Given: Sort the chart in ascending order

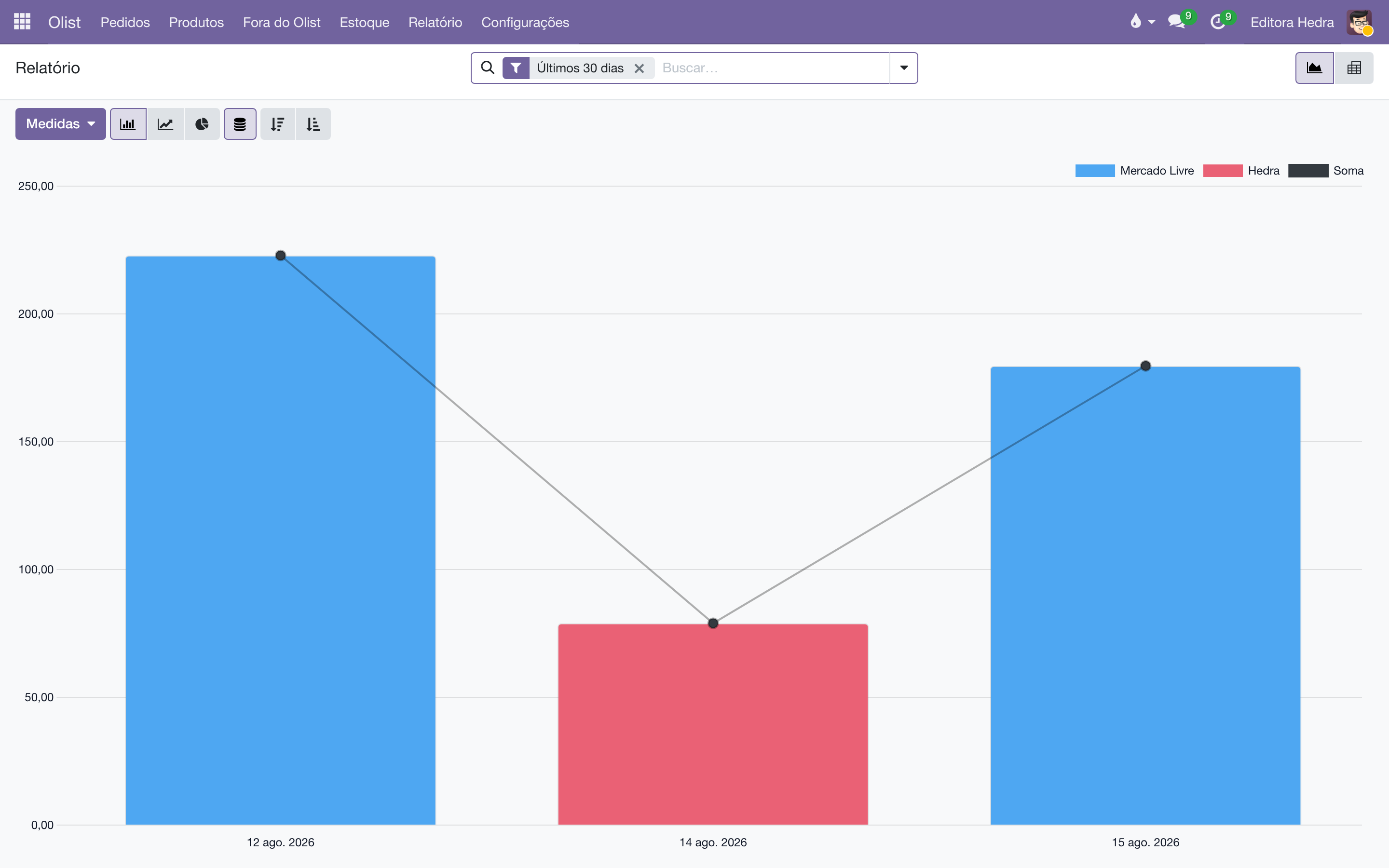Looking at the screenshot, I should [313, 124].
